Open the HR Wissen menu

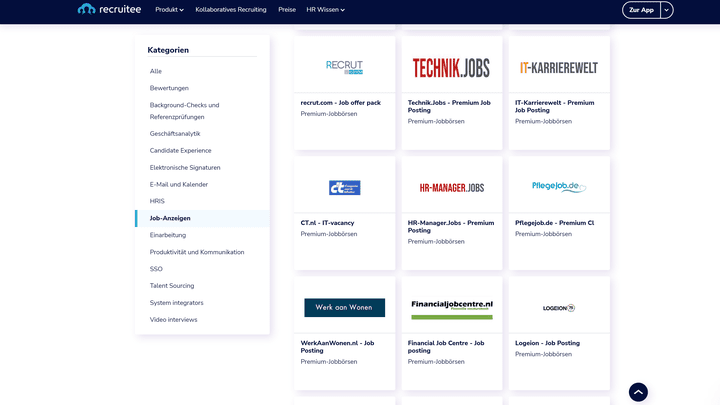pos(325,10)
